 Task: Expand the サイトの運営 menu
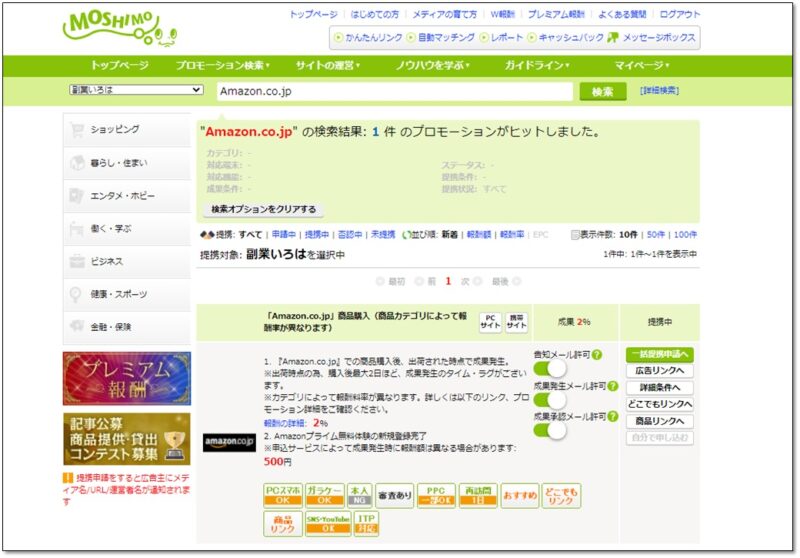(x=327, y=65)
